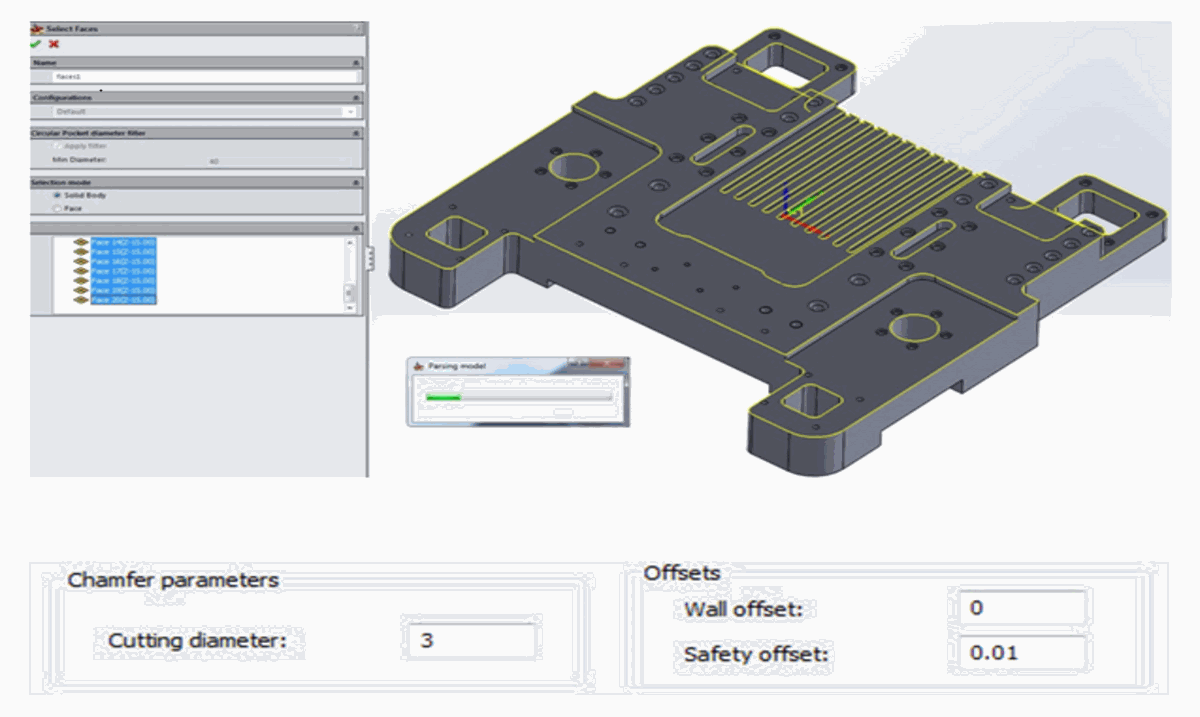Open the Configurations Default dropdown
Viewport: 1200px width, 717px height.
[x=349, y=112]
